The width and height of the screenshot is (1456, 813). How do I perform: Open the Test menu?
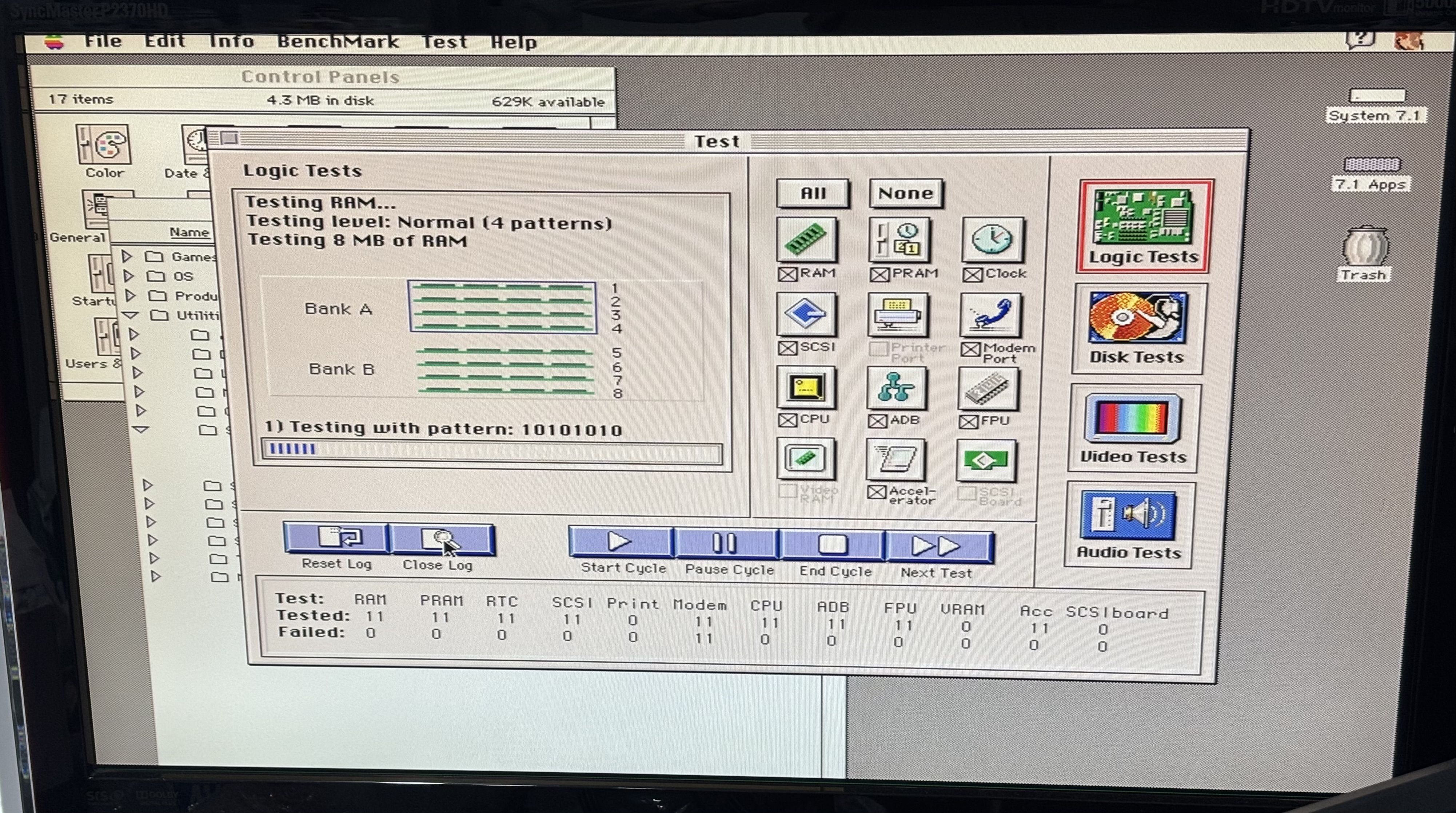tap(444, 43)
